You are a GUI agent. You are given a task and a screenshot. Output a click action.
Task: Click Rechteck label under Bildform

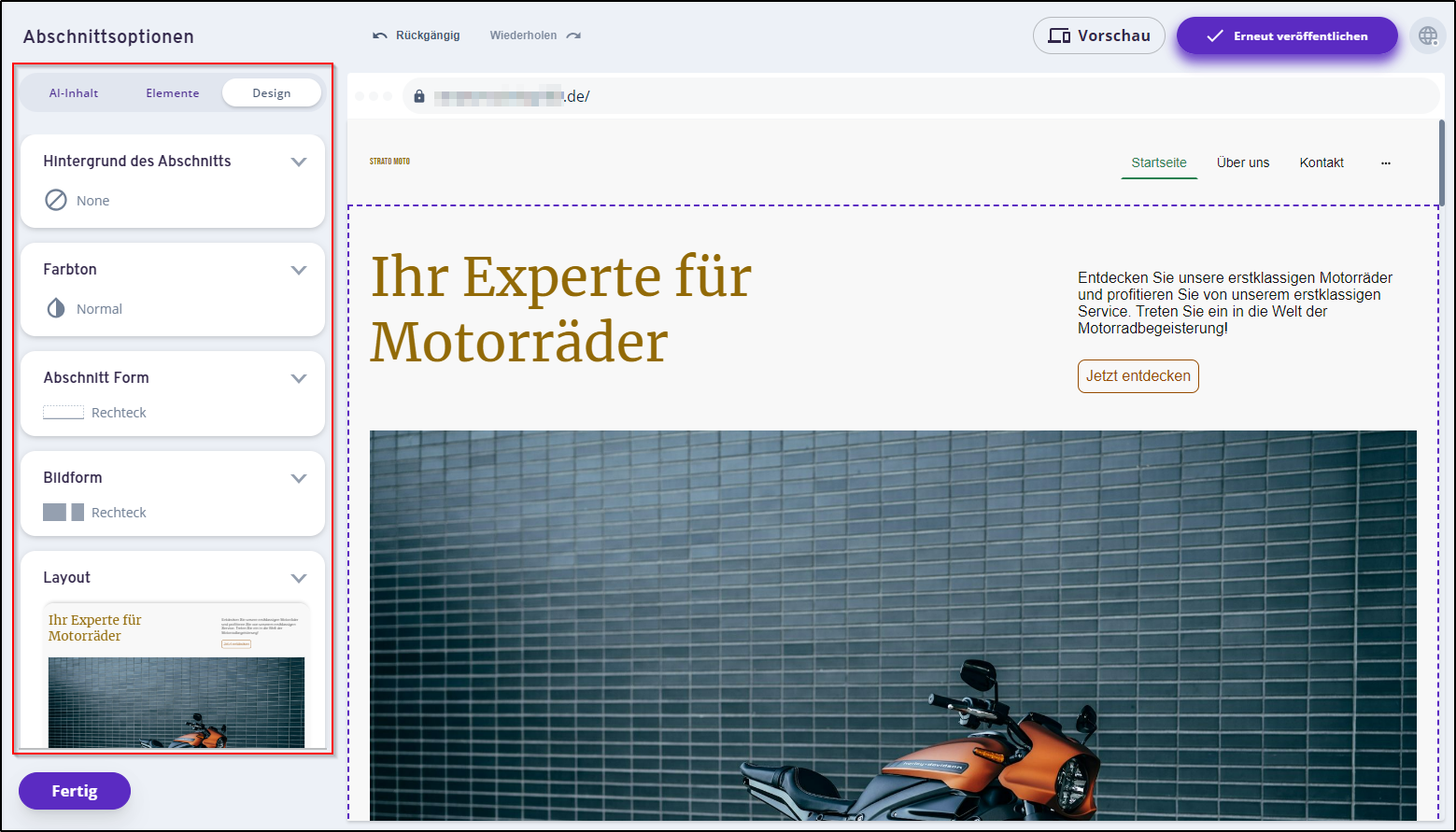click(119, 513)
